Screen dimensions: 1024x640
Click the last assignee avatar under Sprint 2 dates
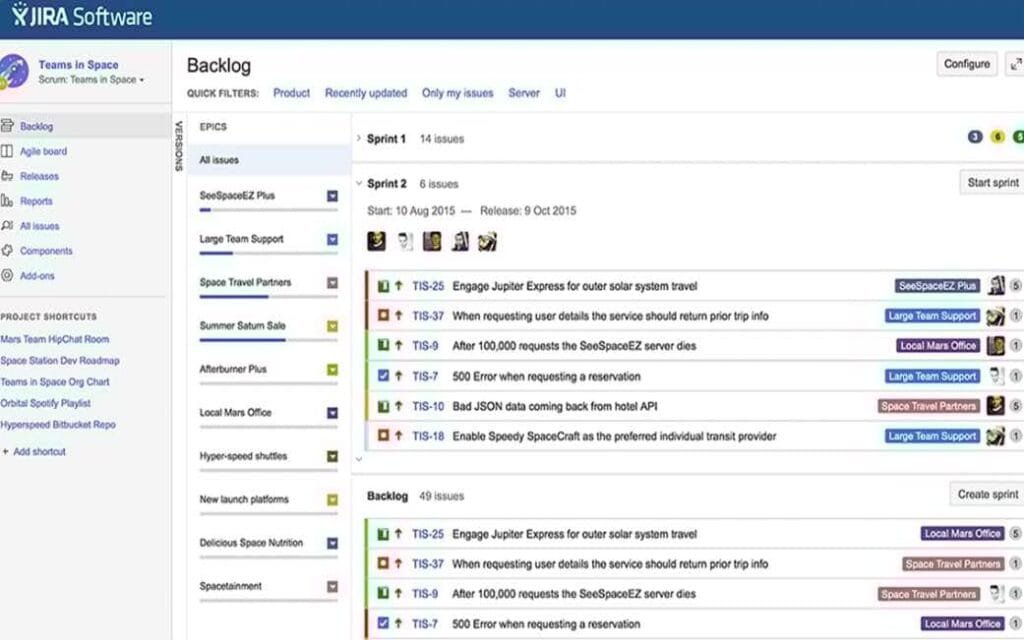(x=487, y=241)
